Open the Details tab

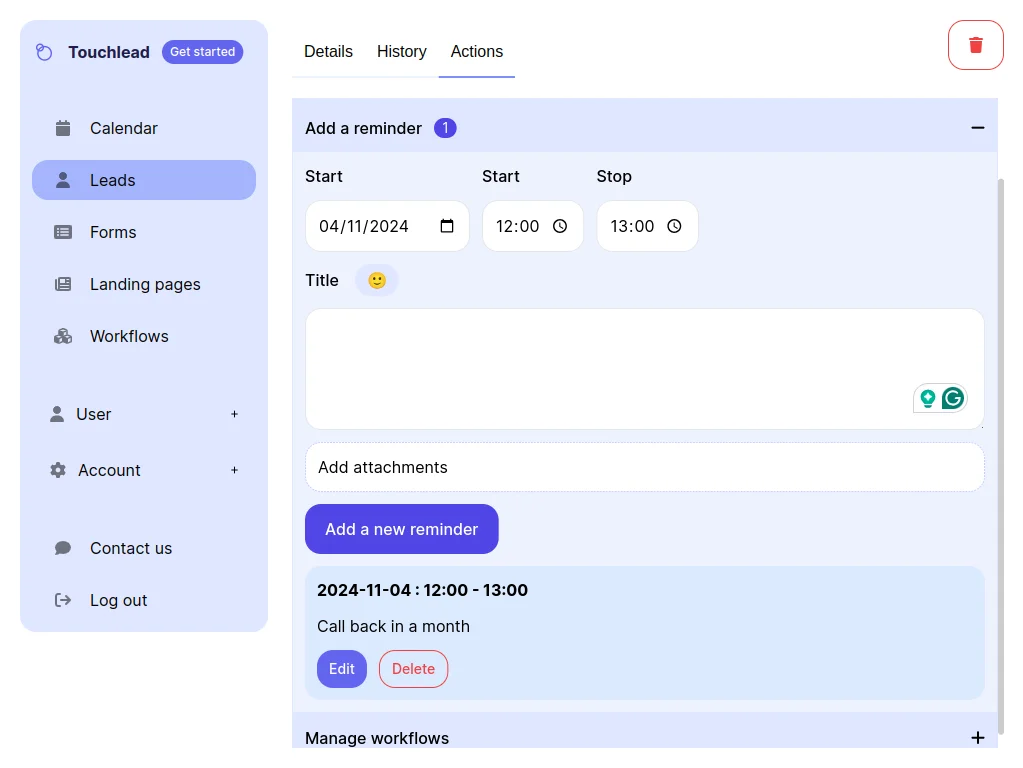(x=328, y=51)
